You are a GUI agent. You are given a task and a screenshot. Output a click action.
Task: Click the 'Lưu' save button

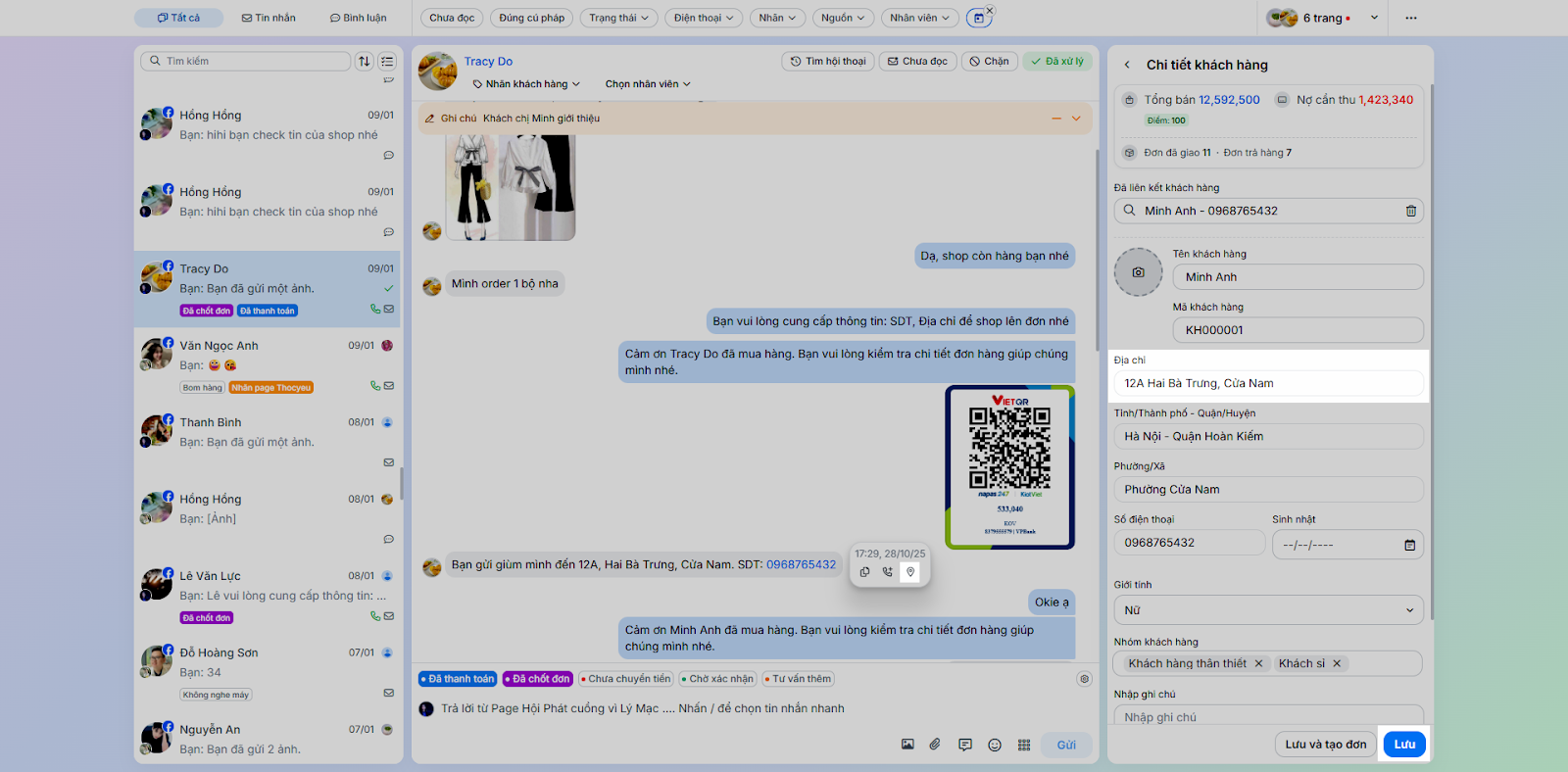(x=1404, y=745)
